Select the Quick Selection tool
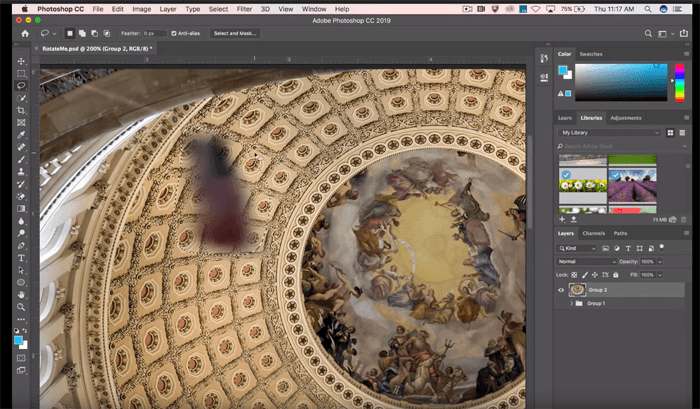 coord(21,98)
